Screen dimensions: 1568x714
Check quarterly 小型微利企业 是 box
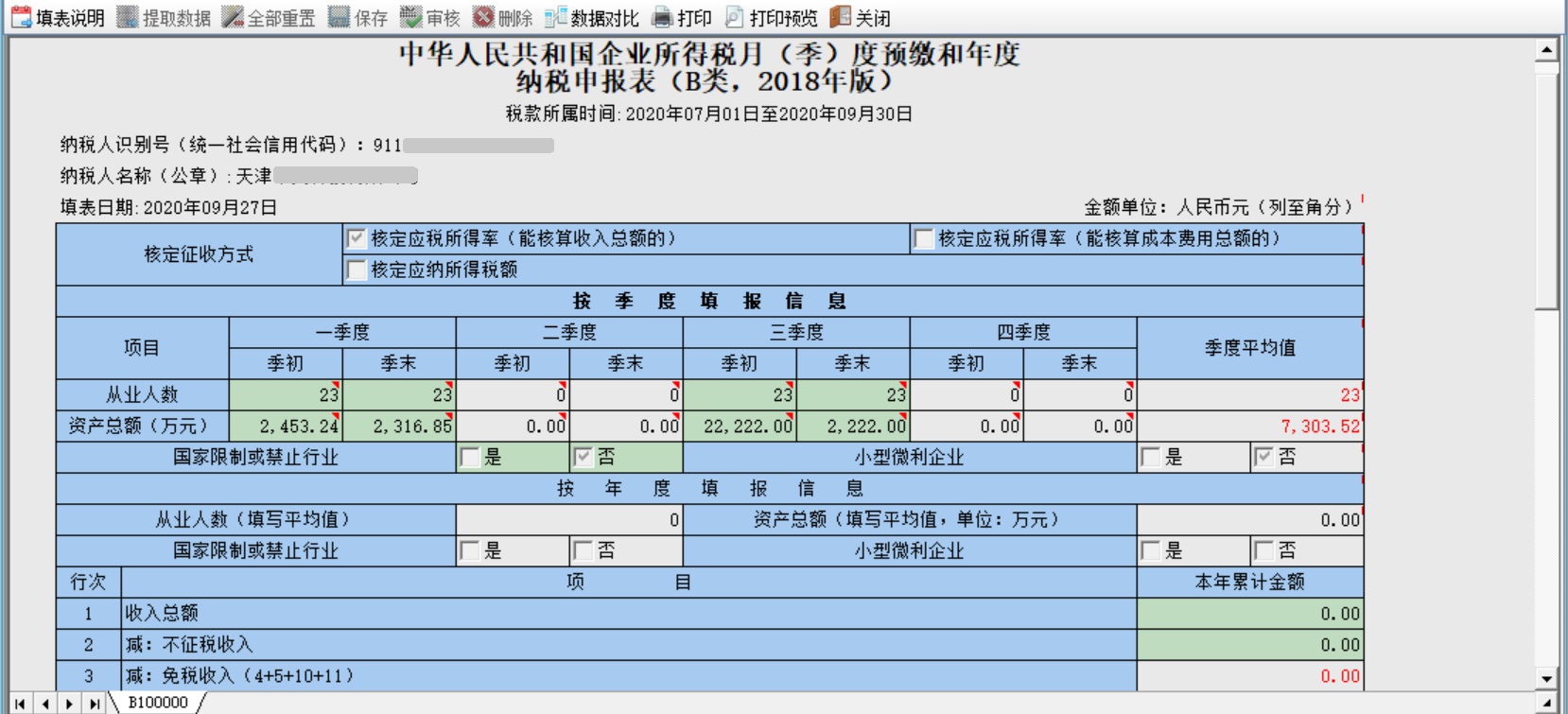coord(1151,458)
